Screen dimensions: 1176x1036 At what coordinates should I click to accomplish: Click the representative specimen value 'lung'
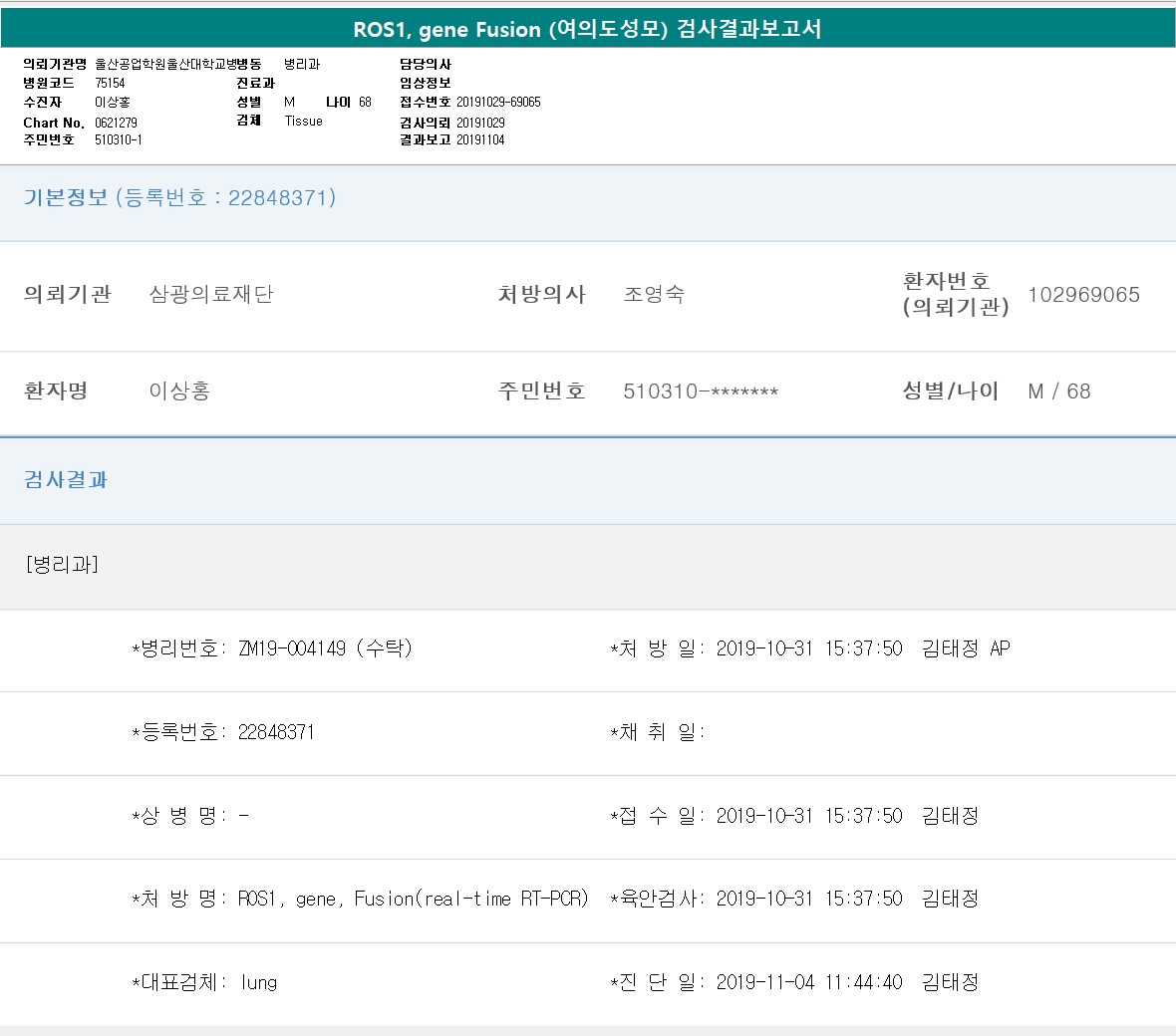[259, 983]
